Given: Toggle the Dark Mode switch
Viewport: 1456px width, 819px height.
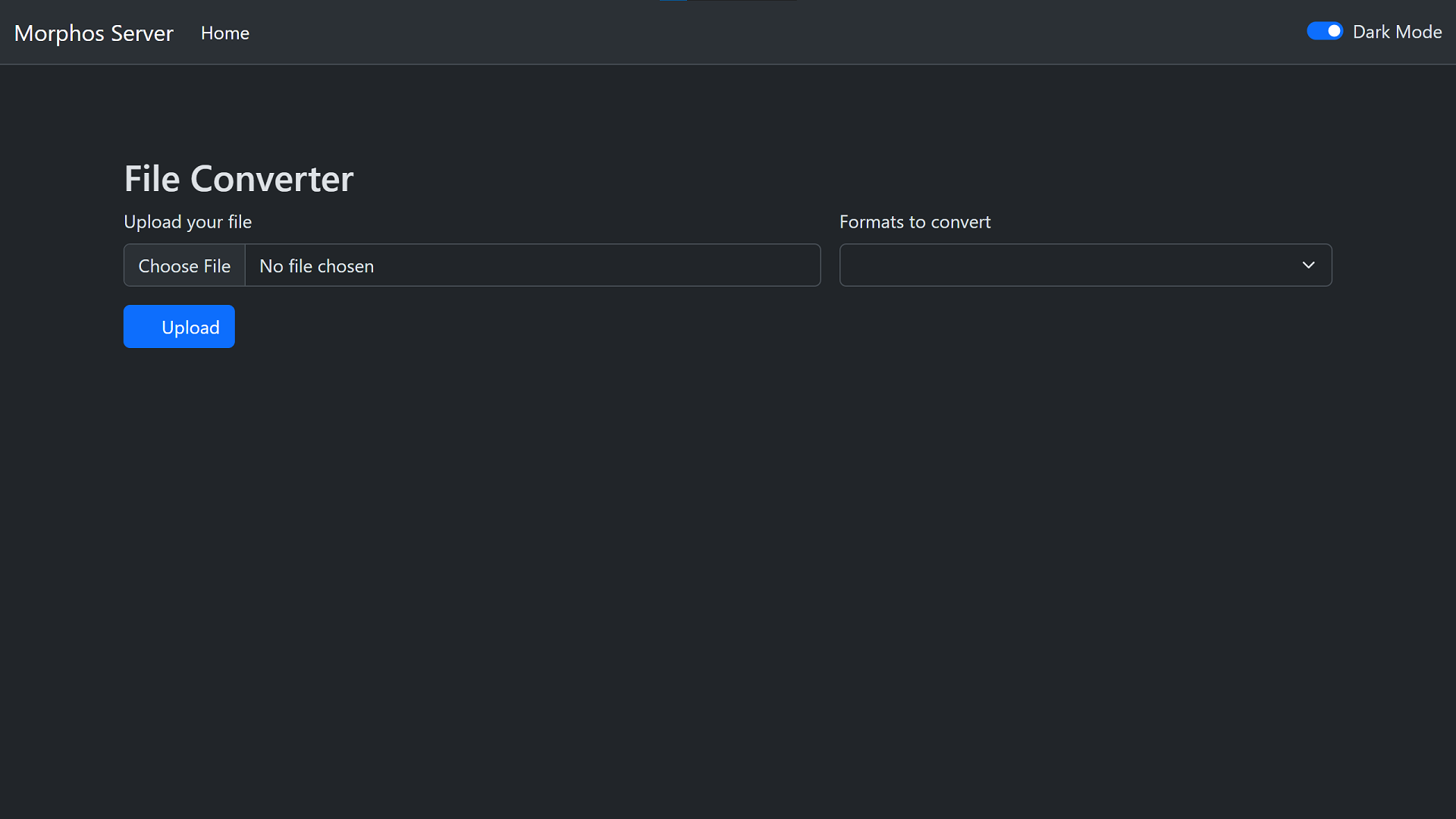Looking at the screenshot, I should click(x=1324, y=31).
